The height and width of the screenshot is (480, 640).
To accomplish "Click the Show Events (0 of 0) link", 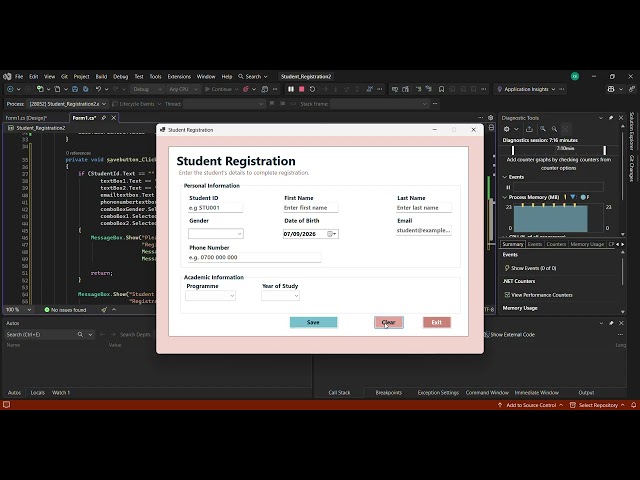I will [x=533, y=268].
